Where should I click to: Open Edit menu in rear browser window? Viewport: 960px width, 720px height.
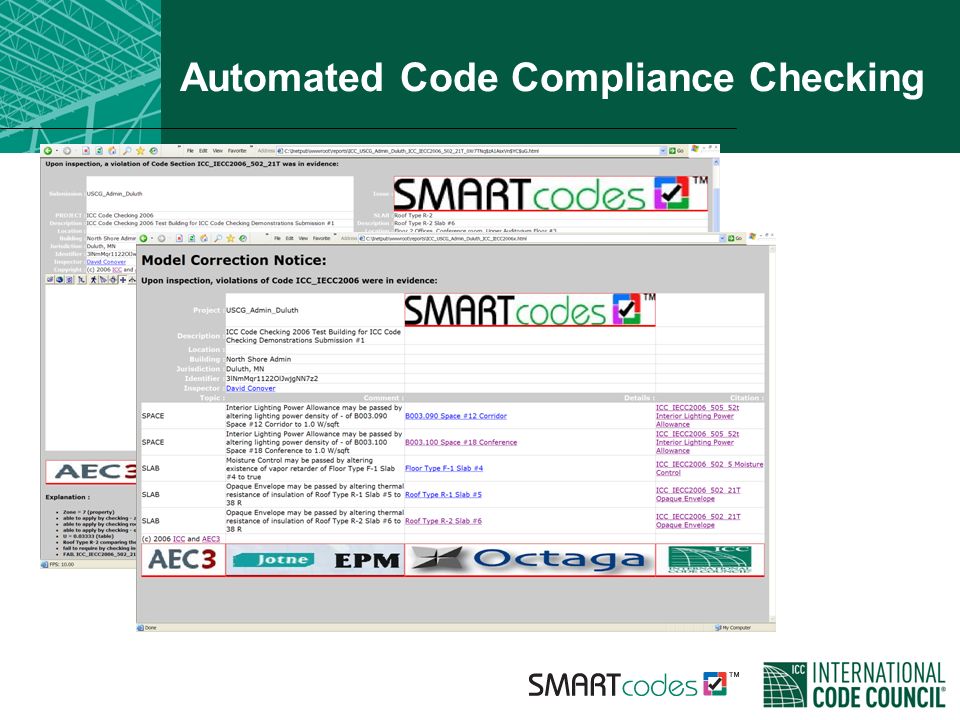[x=203, y=151]
